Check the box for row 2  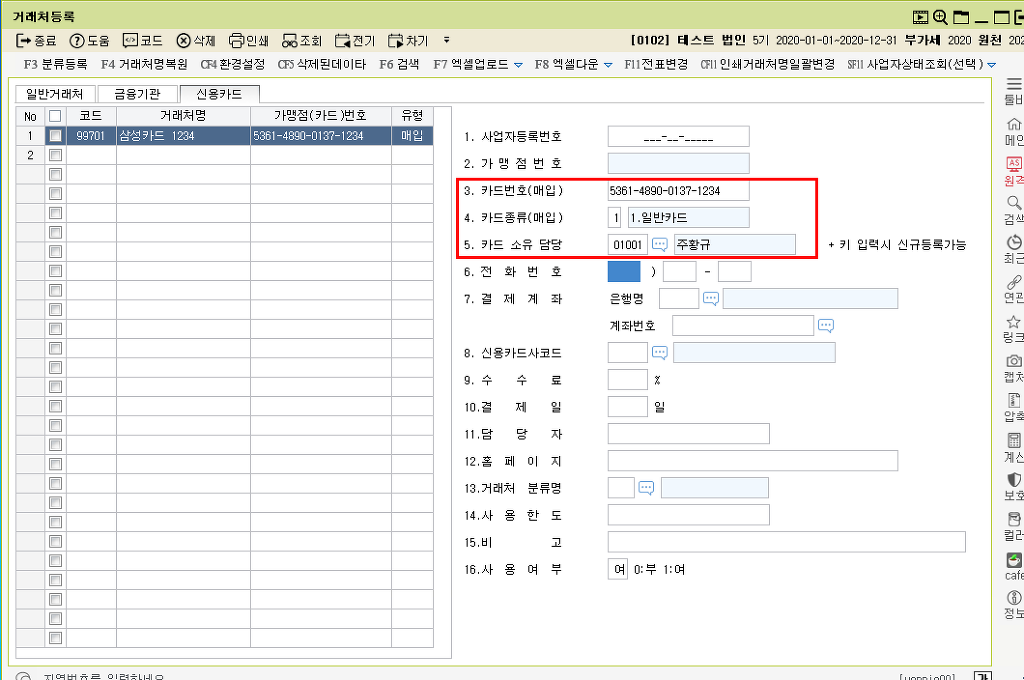tap(56, 155)
